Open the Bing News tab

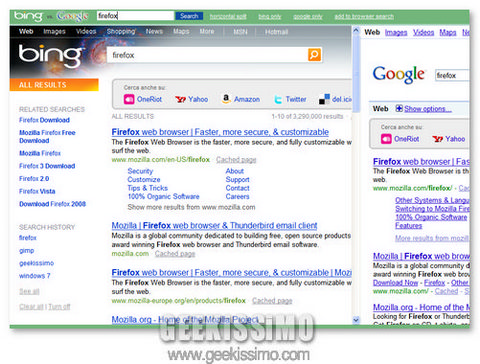click(x=154, y=32)
